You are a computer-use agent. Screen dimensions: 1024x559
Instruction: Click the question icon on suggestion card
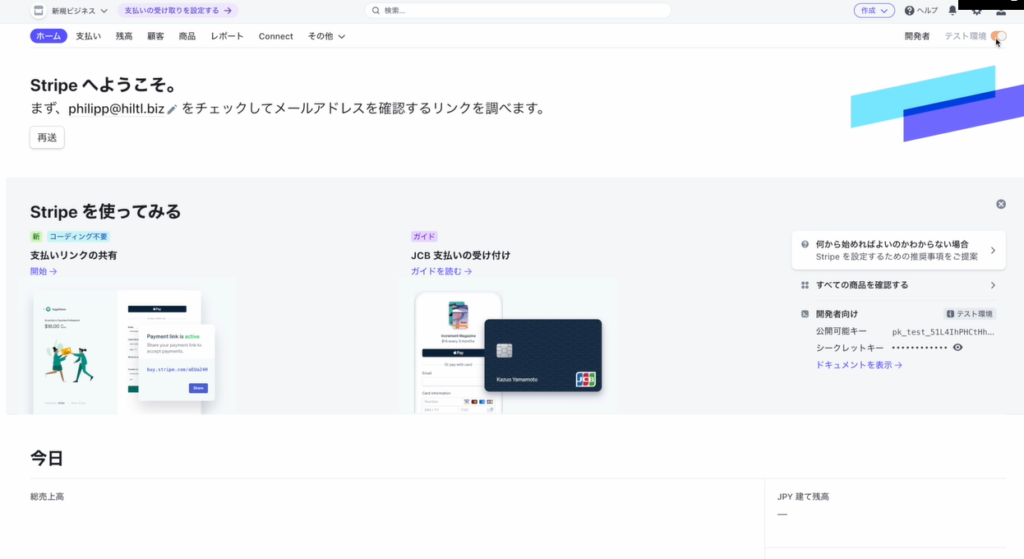coord(805,244)
